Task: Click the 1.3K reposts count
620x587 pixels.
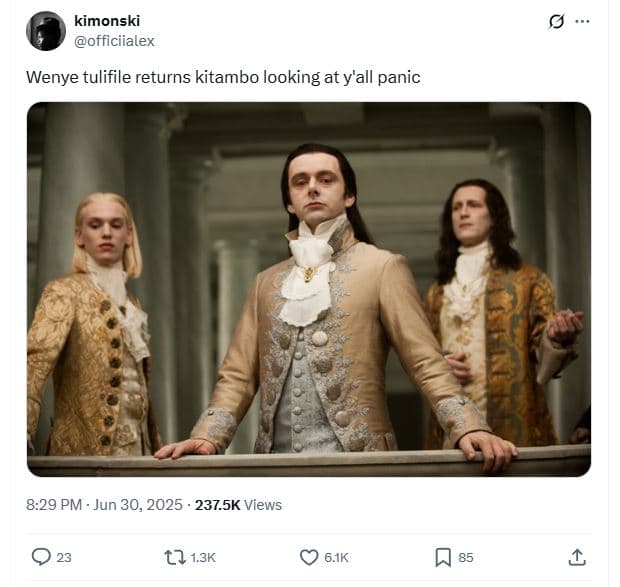Action: [203, 557]
